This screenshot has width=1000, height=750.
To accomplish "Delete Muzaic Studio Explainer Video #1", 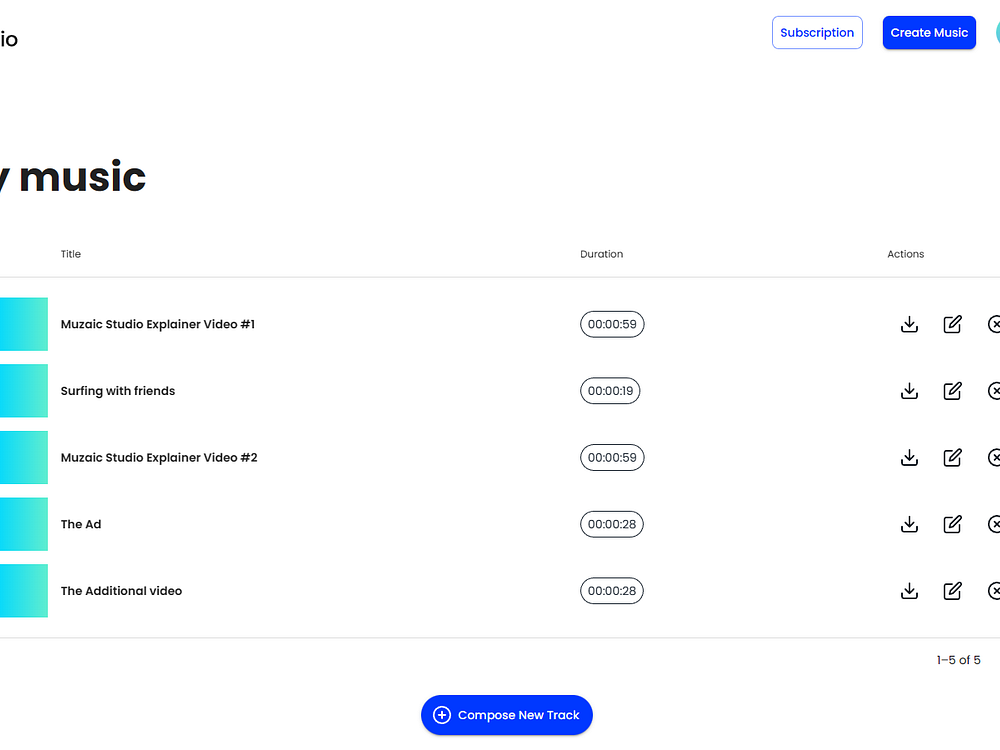I will 994,324.
